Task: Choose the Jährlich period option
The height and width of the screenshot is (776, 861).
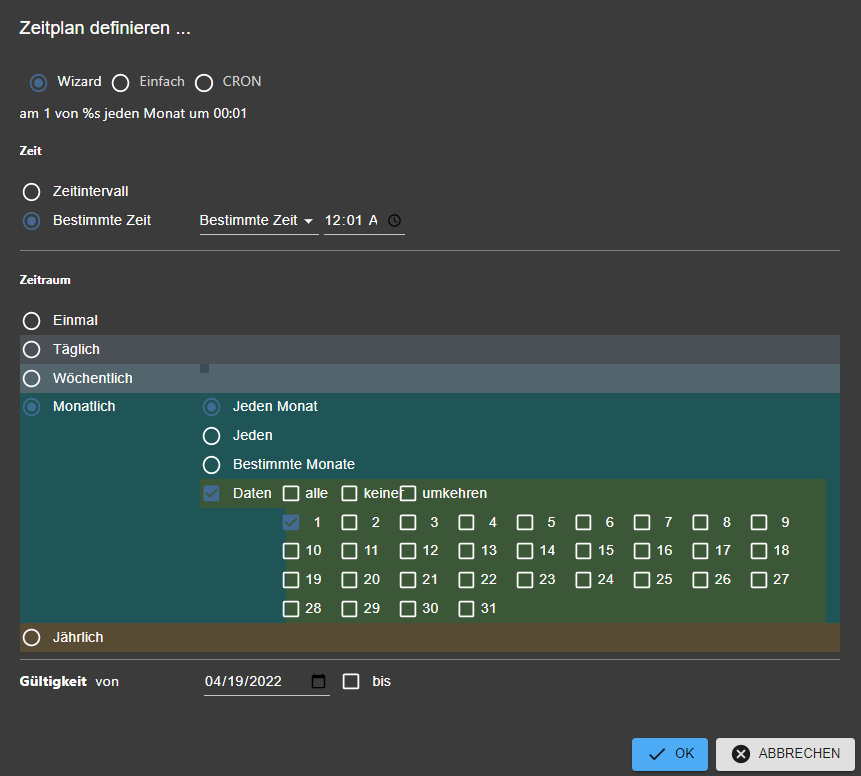Action: [x=32, y=637]
